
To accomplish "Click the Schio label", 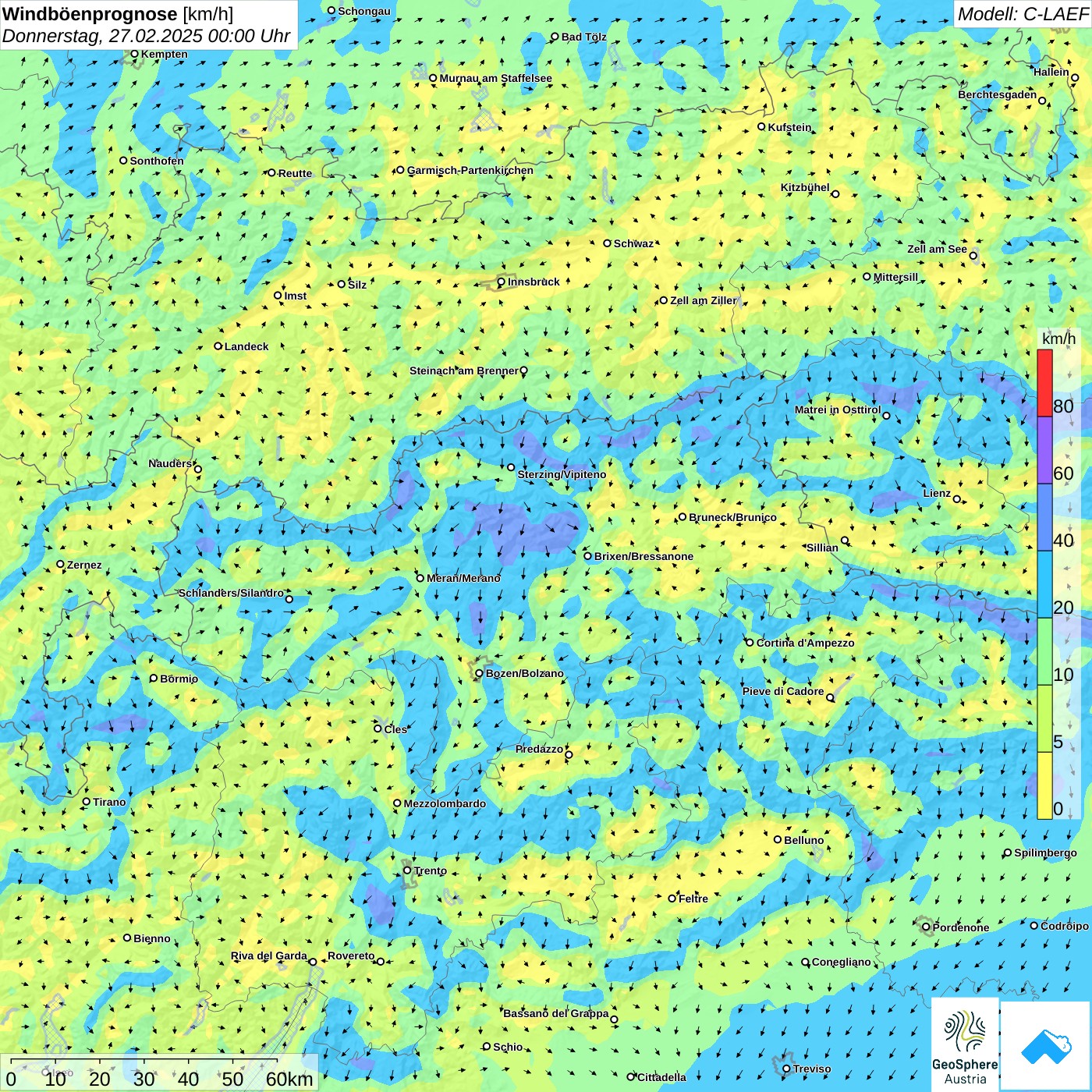I will [x=508, y=1047].
